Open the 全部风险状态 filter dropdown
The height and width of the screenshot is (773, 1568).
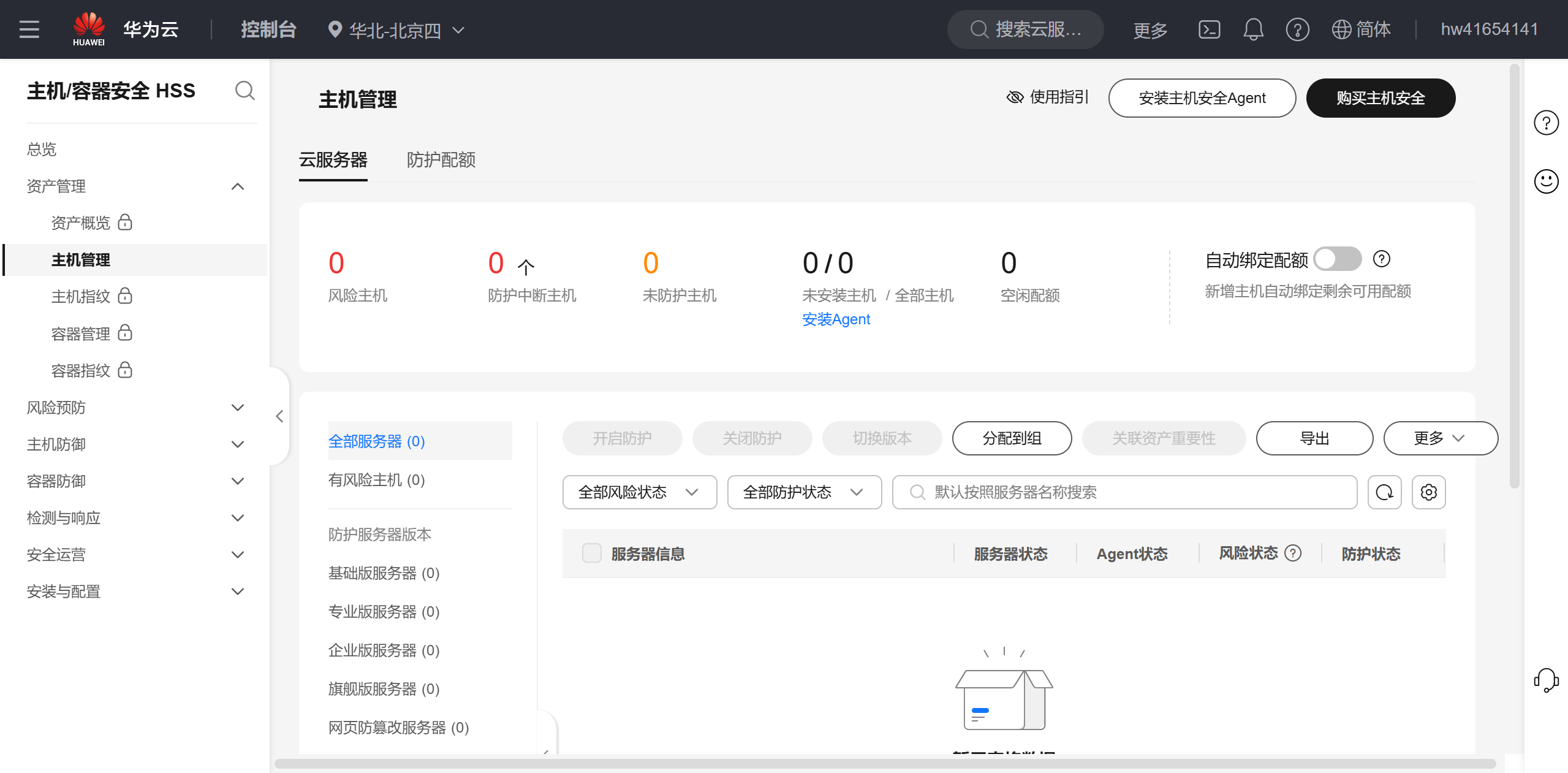[639, 492]
